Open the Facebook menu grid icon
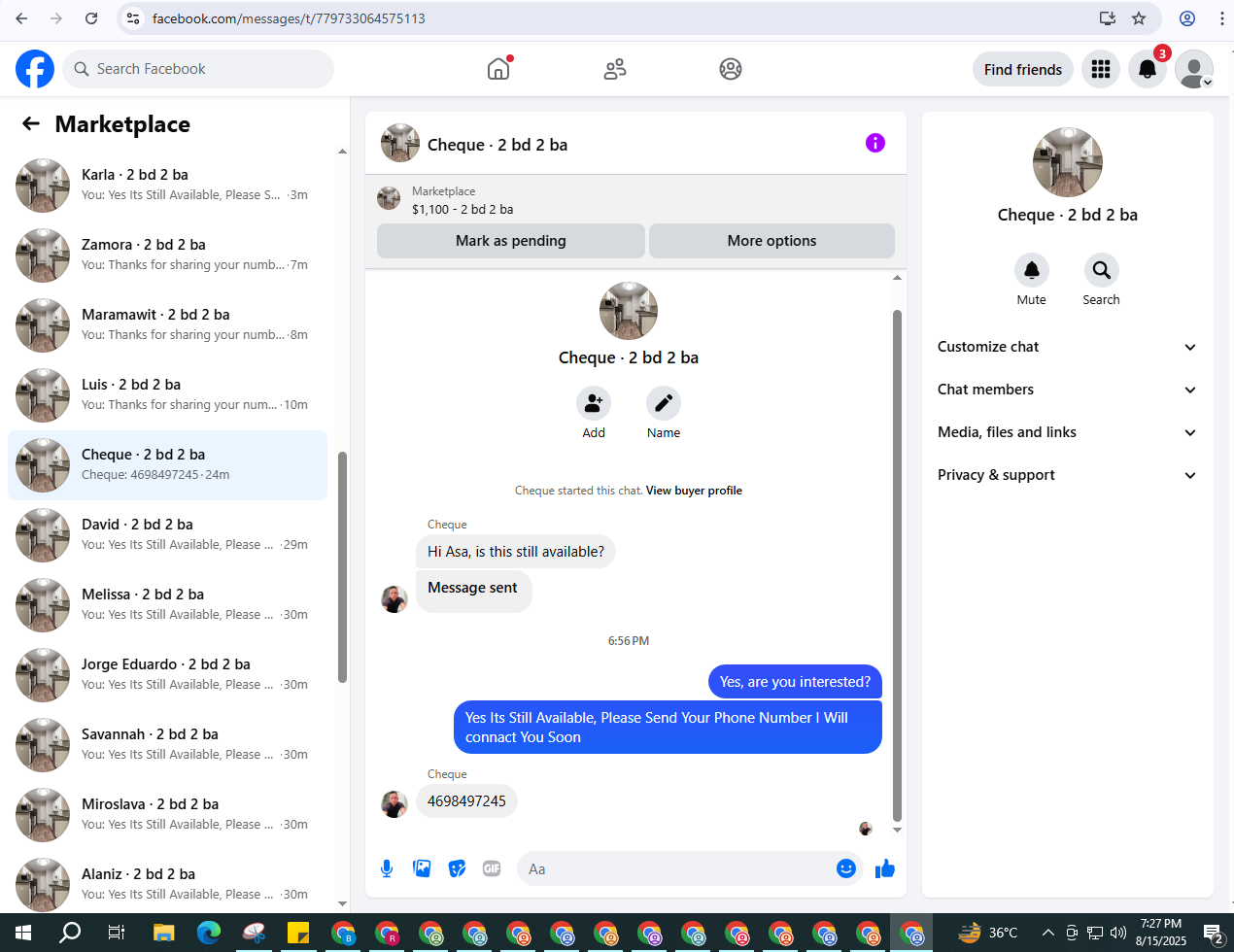This screenshot has width=1234, height=952. 1101,69
